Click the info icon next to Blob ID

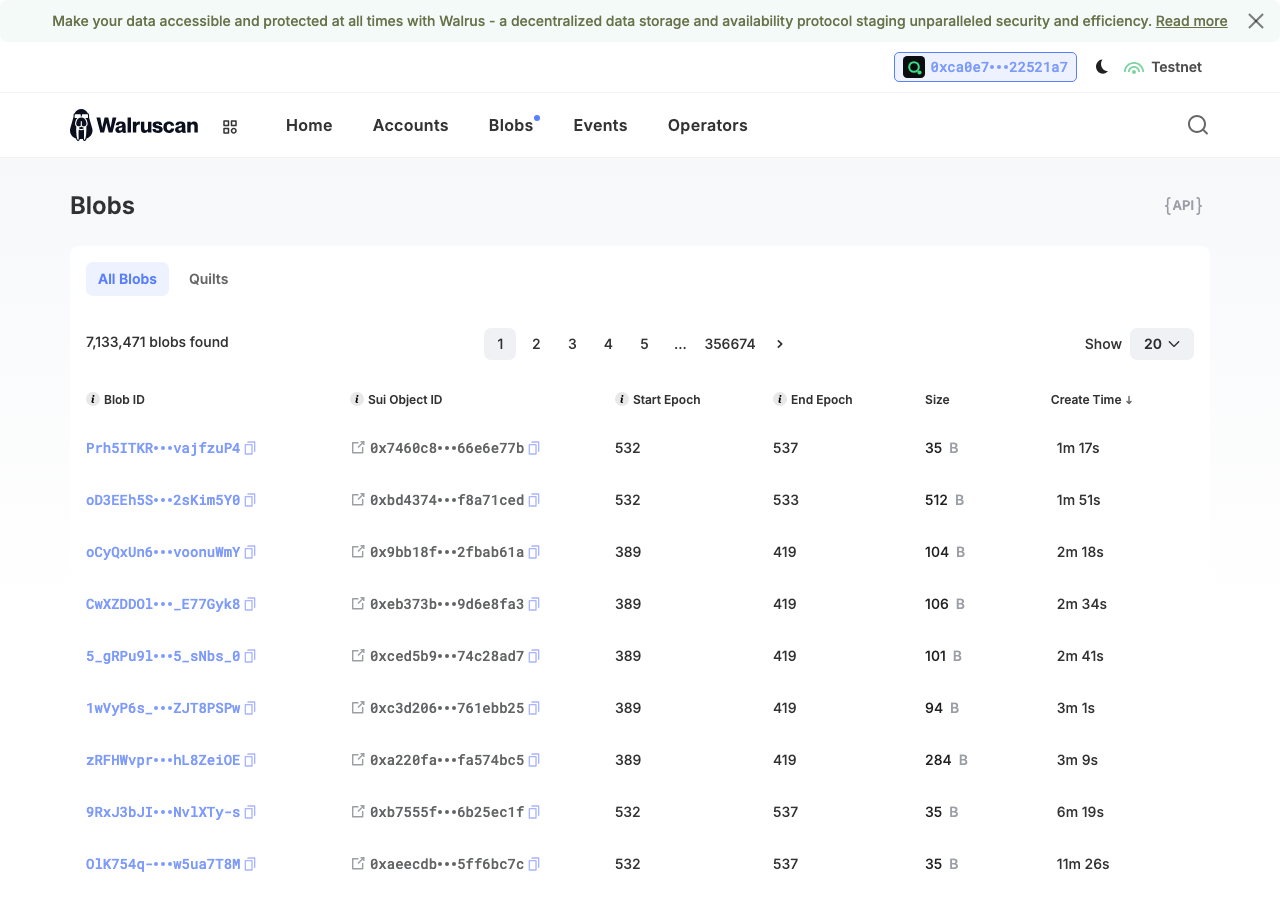click(93, 400)
